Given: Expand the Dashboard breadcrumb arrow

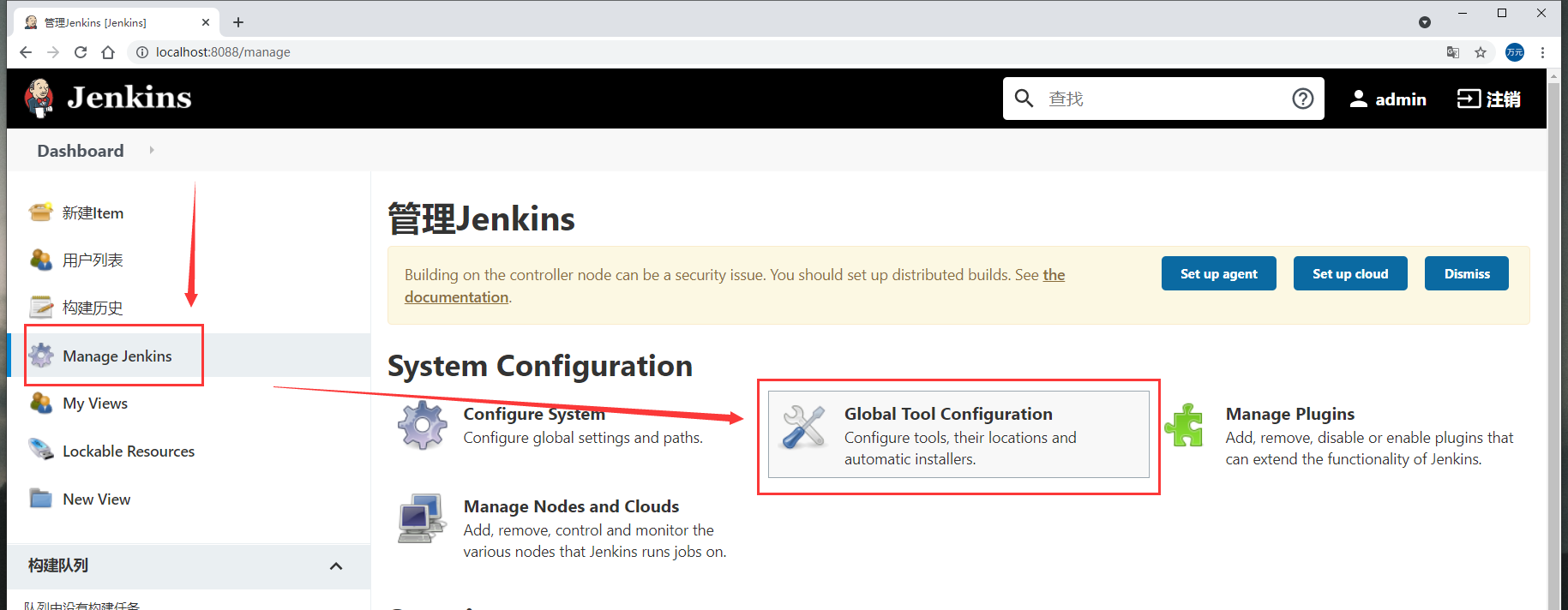Looking at the screenshot, I should click(152, 150).
